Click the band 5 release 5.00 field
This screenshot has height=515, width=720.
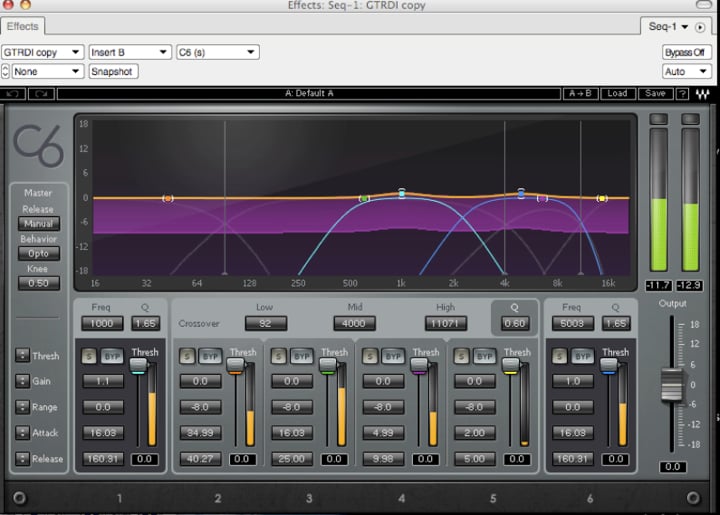[474, 459]
